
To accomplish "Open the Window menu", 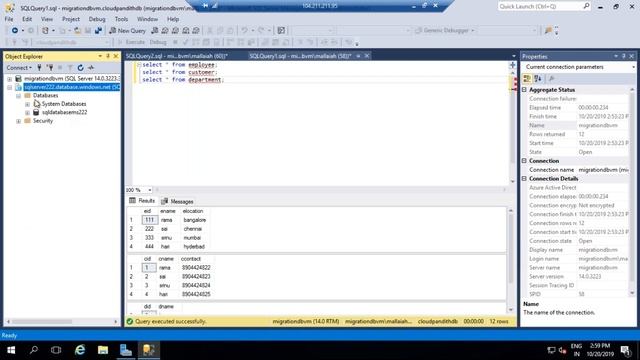I will 147,19.
